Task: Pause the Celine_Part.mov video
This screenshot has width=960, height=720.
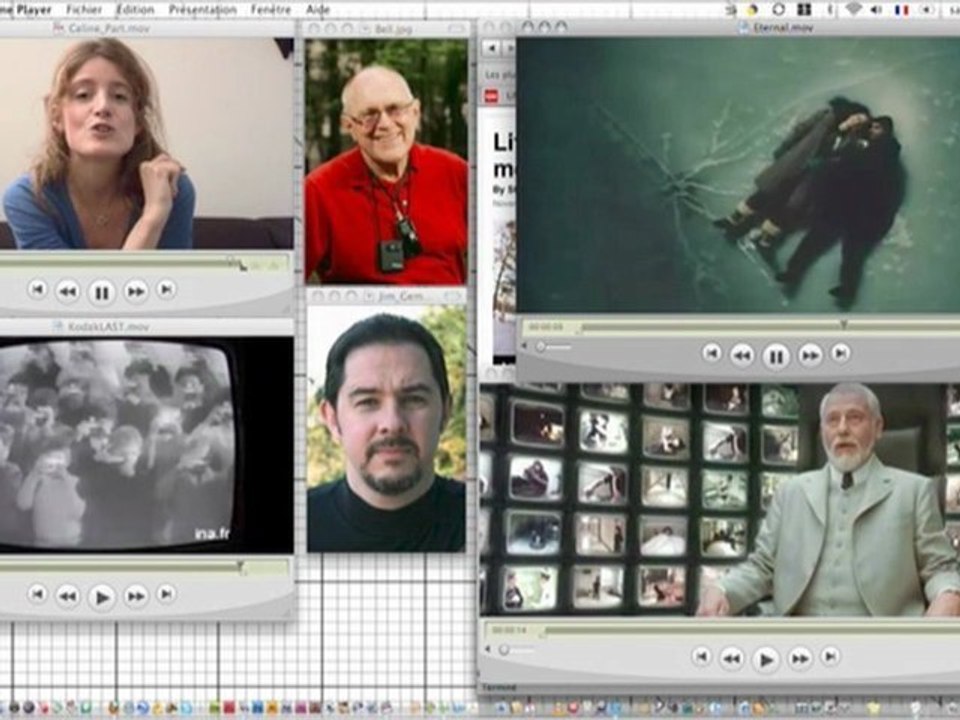Action: [101, 292]
